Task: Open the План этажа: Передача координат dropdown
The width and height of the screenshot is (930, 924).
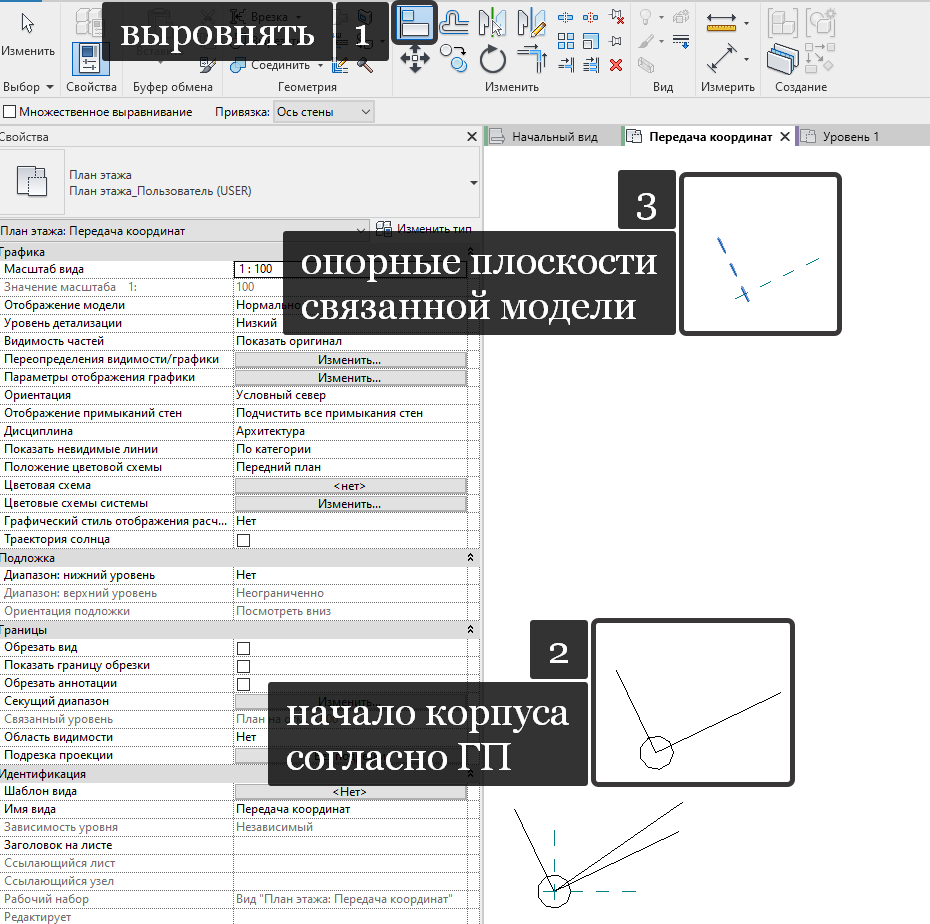Action: (183, 231)
